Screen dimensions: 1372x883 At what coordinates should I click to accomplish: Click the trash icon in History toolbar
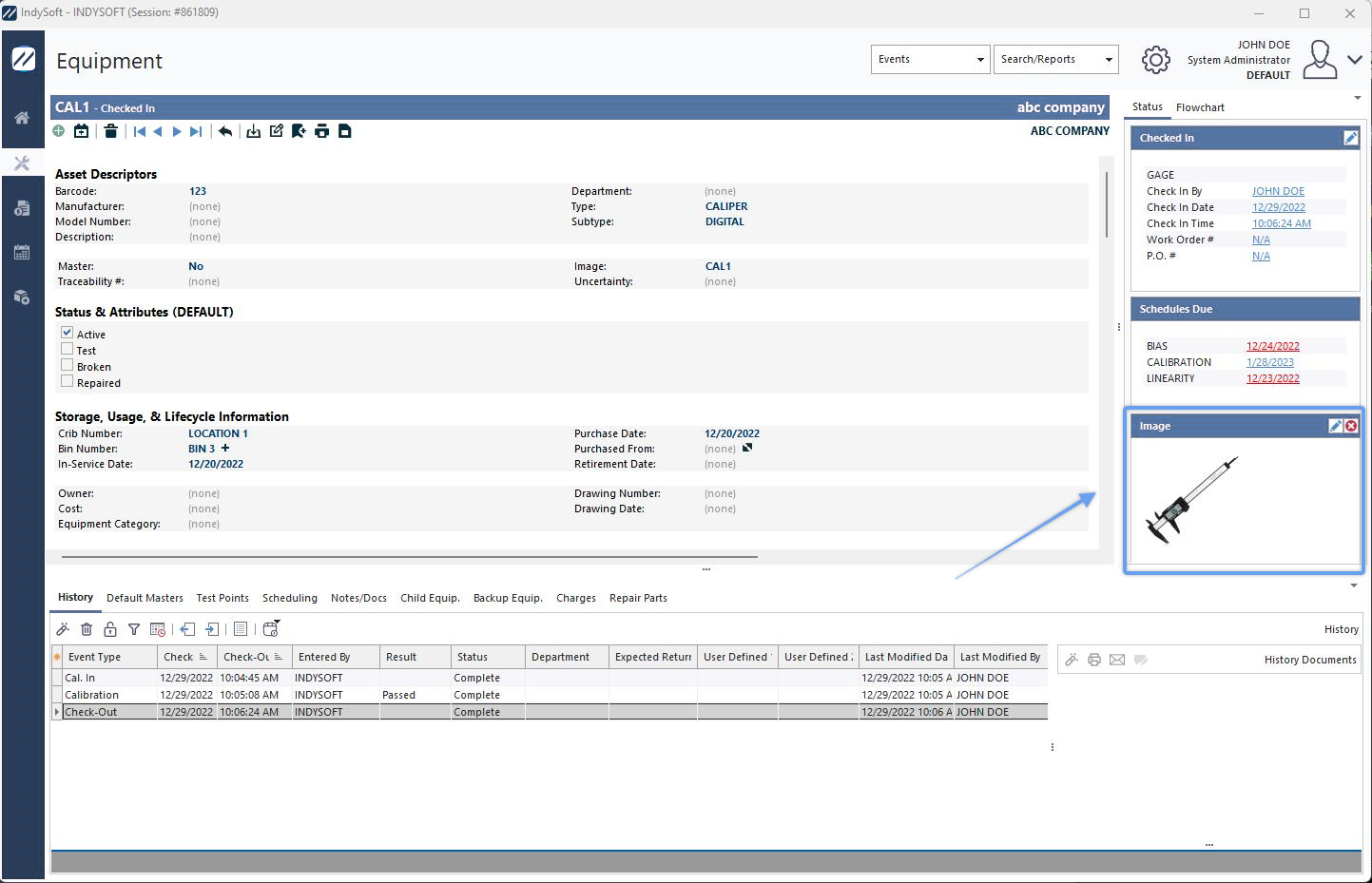click(87, 629)
